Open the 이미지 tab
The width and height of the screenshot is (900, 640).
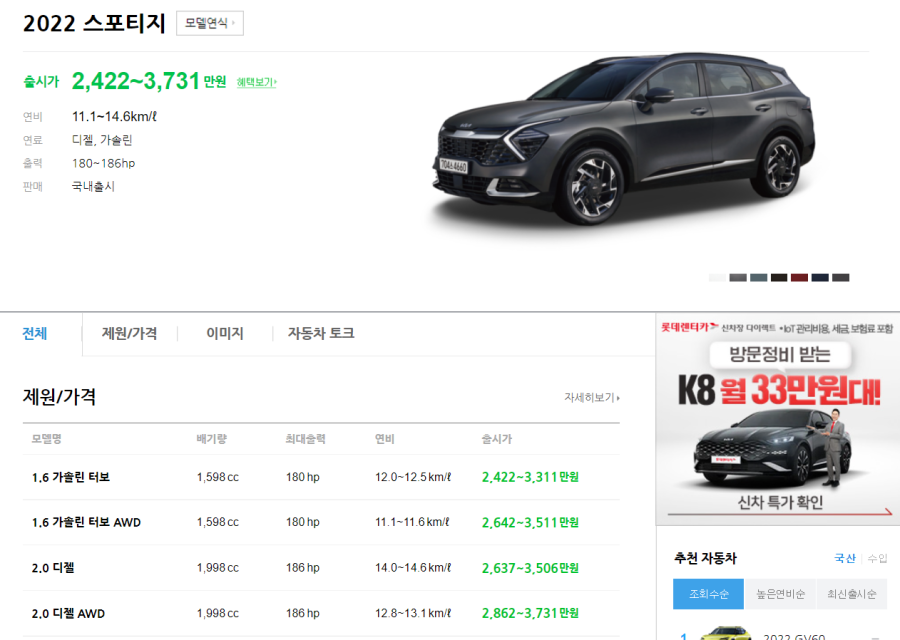[x=224, y=333]
